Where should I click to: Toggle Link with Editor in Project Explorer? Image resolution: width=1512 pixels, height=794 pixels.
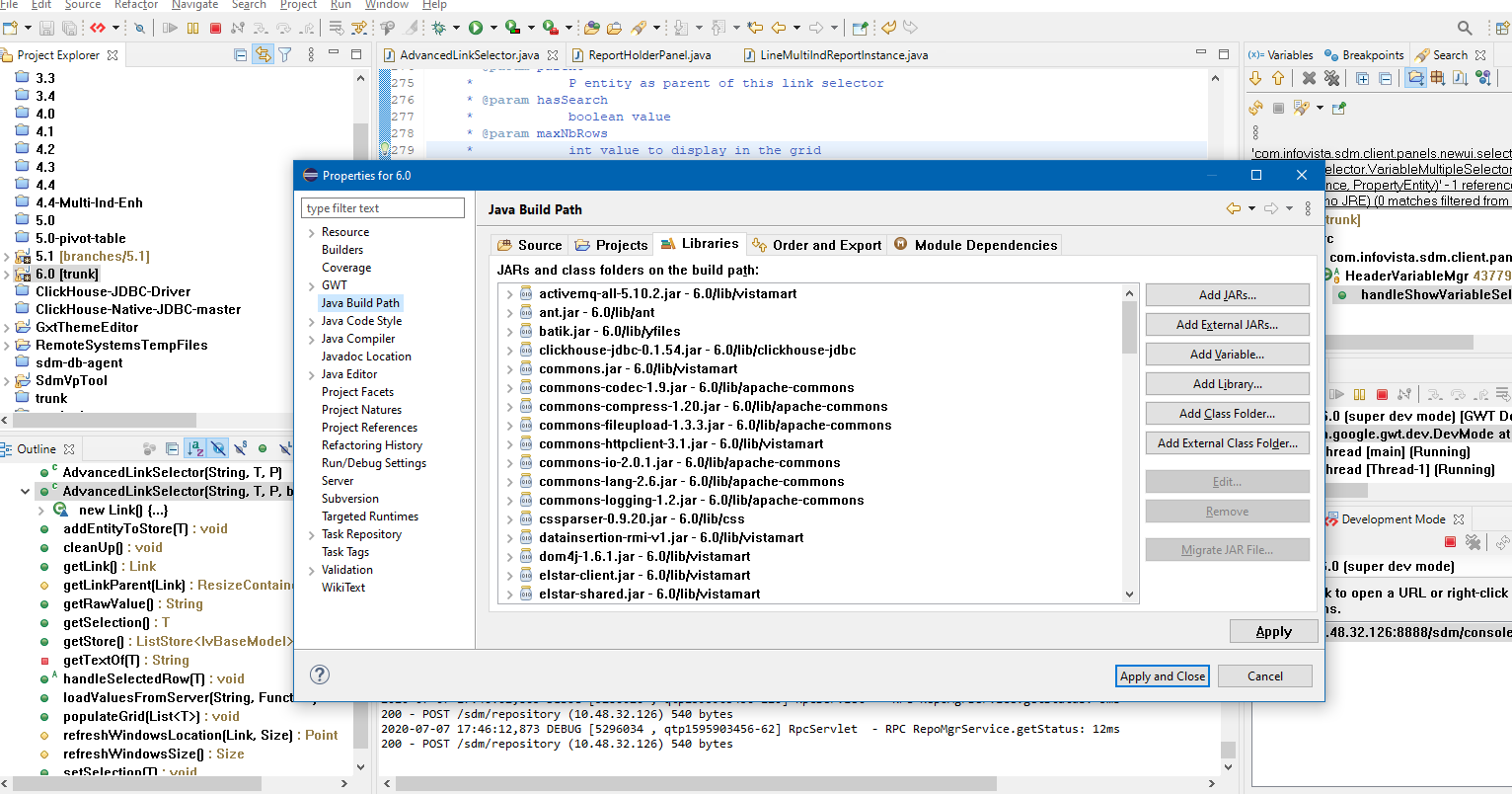(x=263, y=55)
